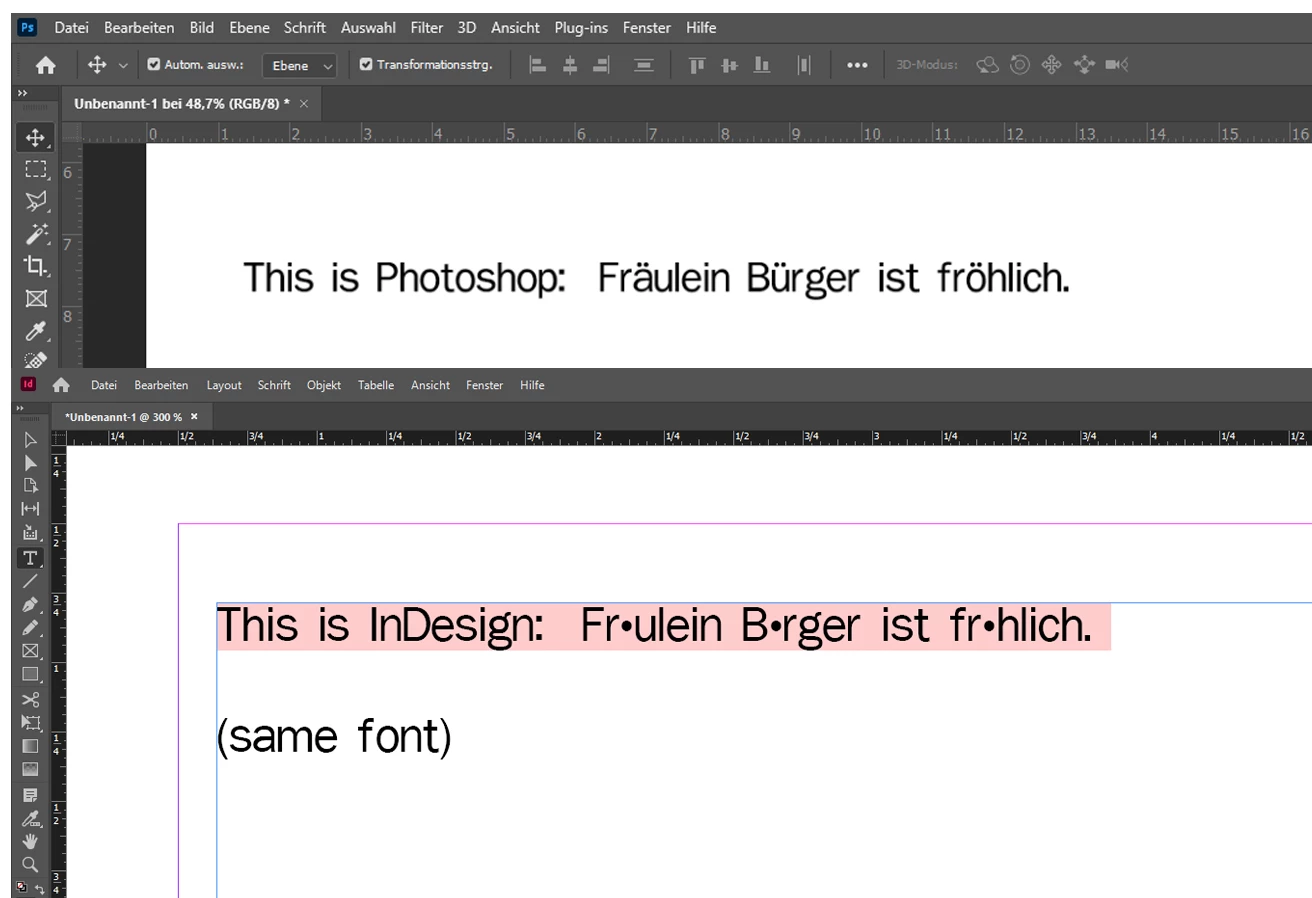Open InDesign Layout menu

click(x=224, y=385)
